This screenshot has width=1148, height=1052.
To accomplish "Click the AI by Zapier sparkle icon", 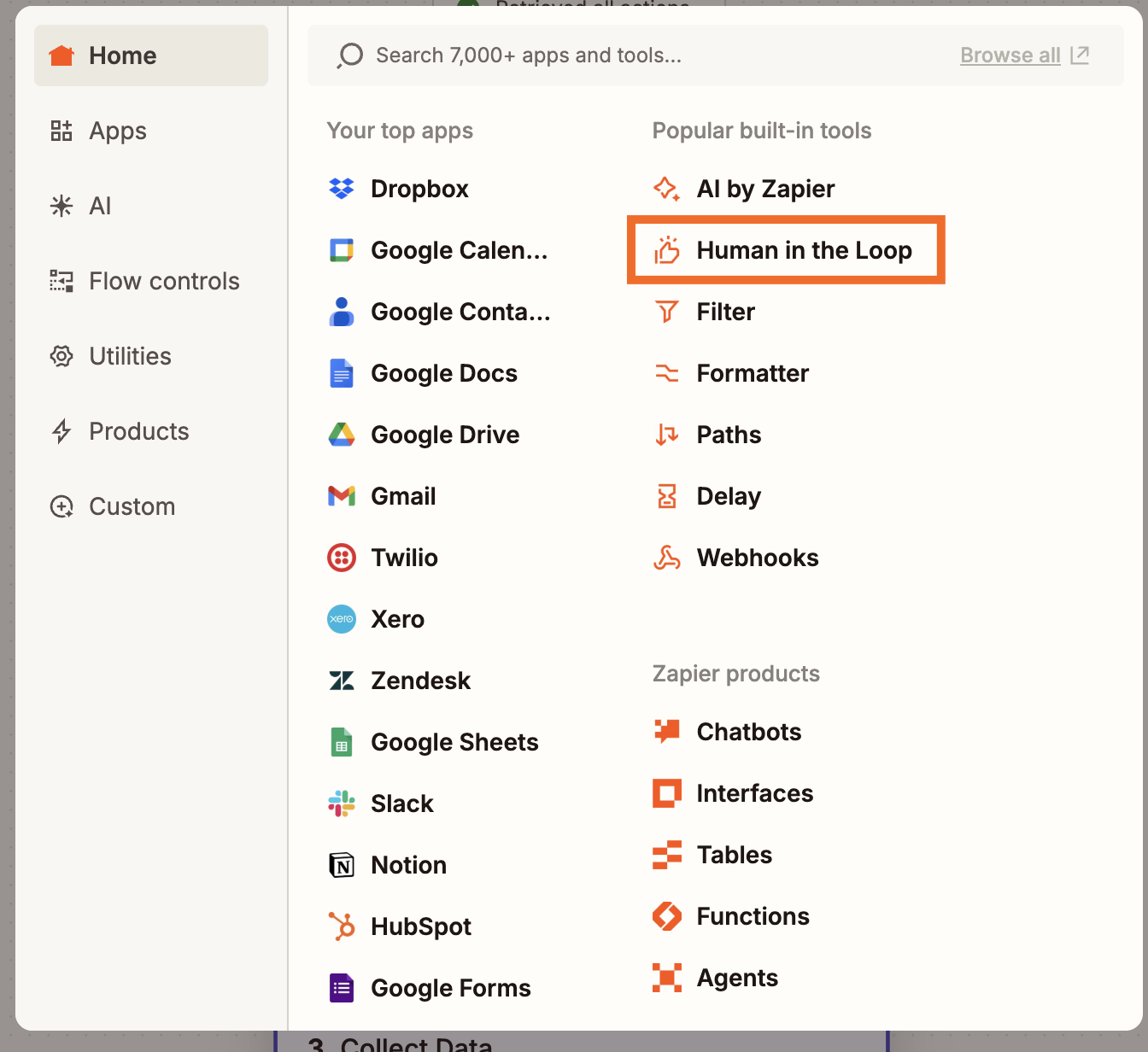I will (x=667, y=189).
